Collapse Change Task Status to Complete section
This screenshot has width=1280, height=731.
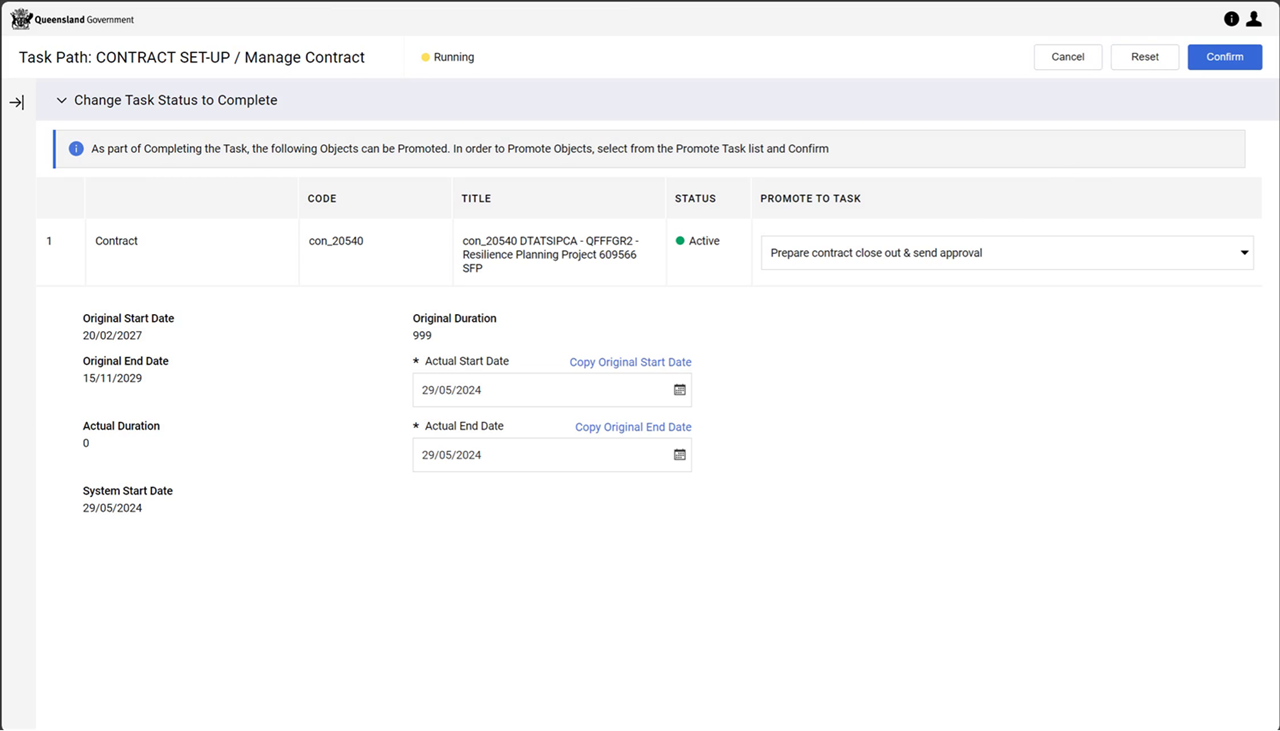click(62, 100)
